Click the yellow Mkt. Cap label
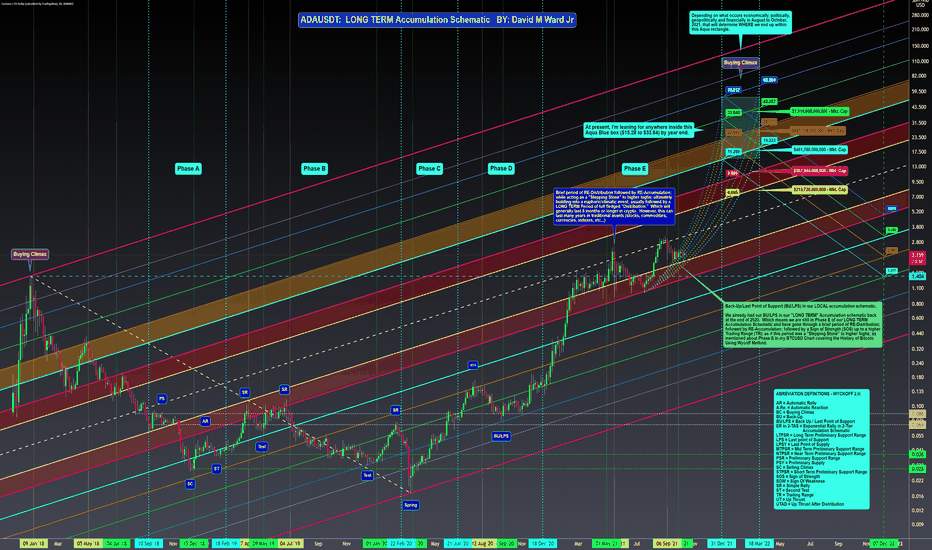Screen dimensions: 932x550 [x=819, y=190]
